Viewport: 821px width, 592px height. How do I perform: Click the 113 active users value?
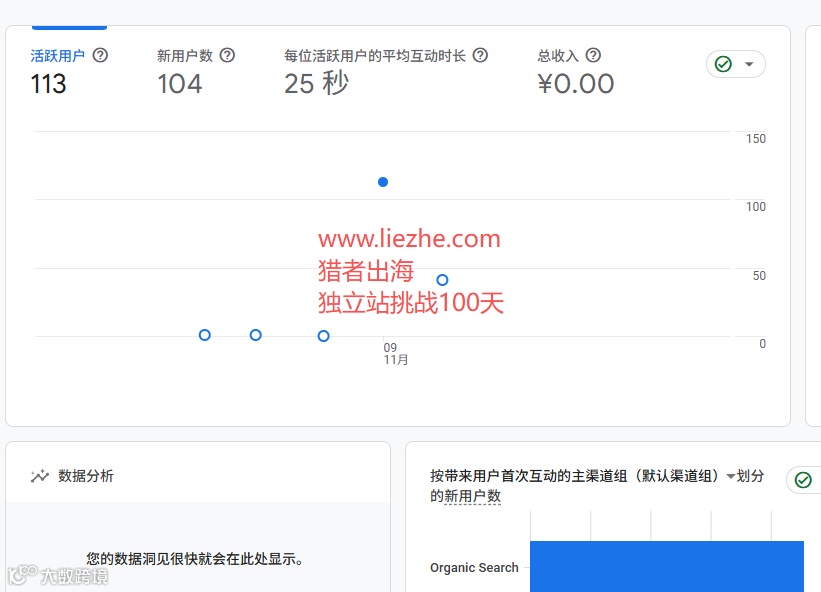click(x=49, y=84)
